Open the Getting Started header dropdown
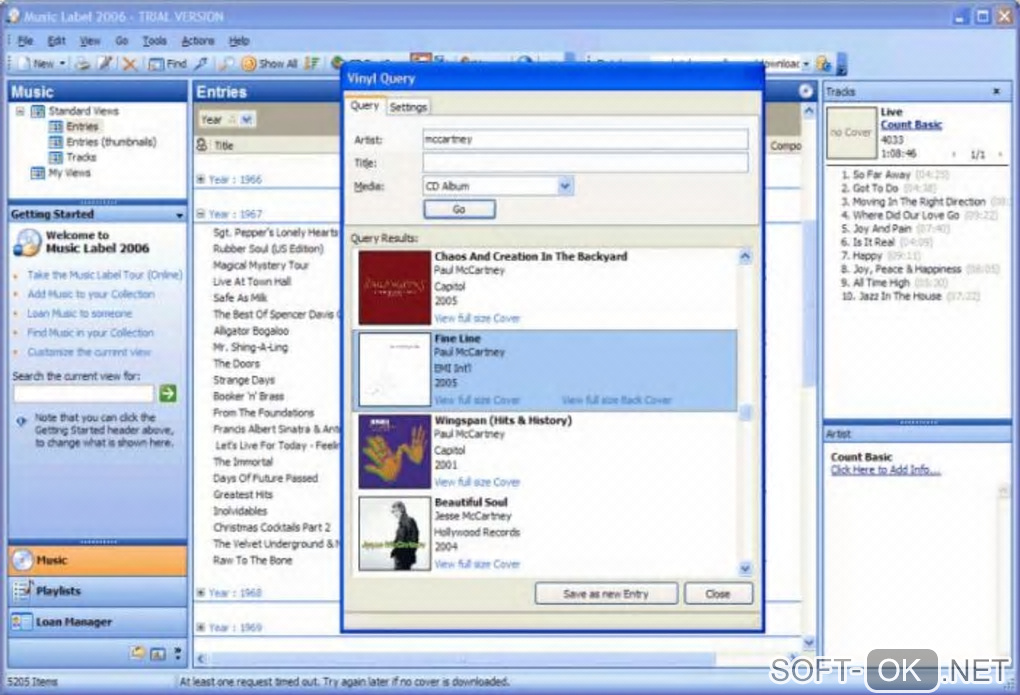This screenshot has height=695, width=1020. (180, 215)
